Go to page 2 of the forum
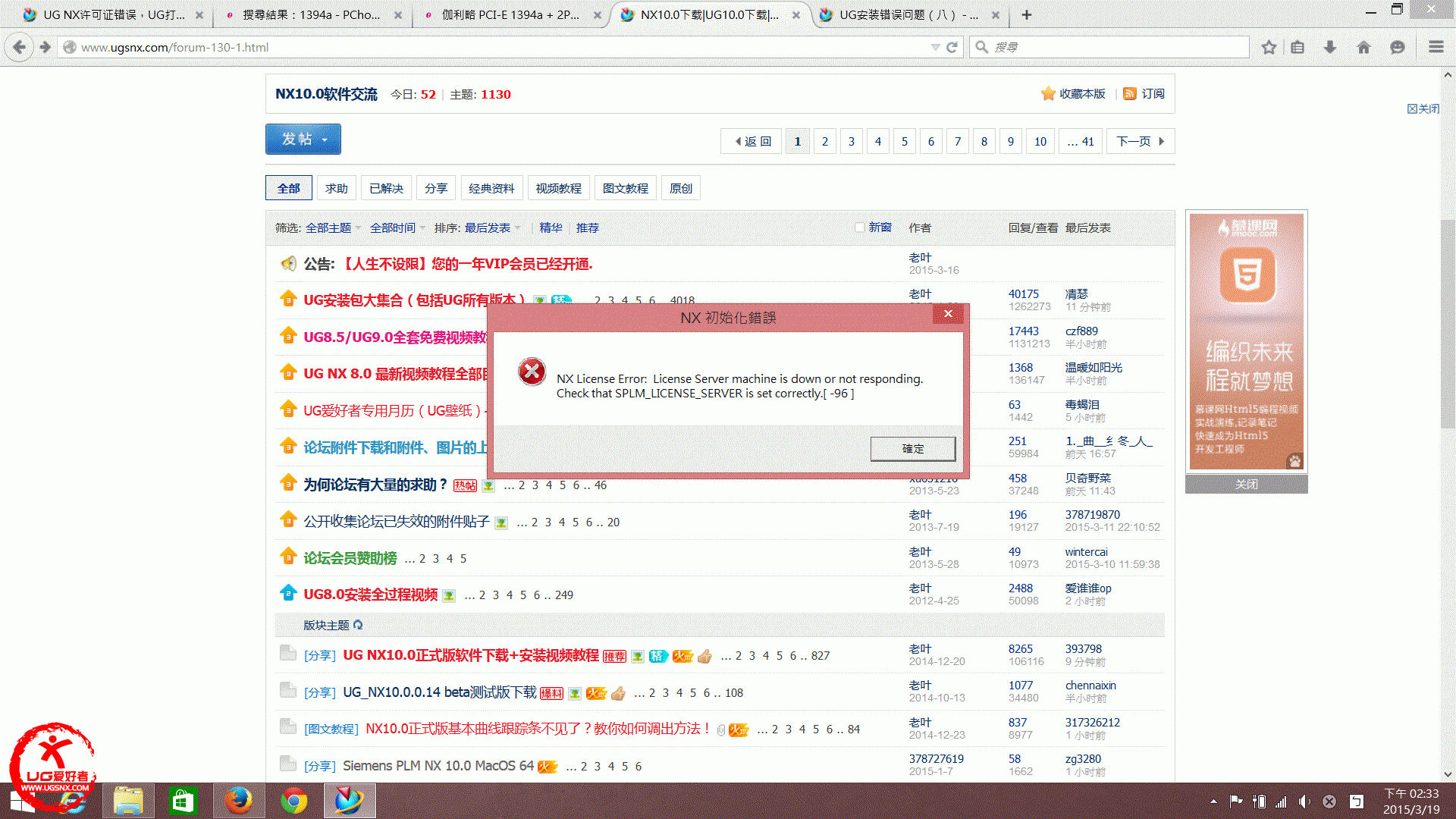This screenshot has height=819, width=1456. point(825,141)
